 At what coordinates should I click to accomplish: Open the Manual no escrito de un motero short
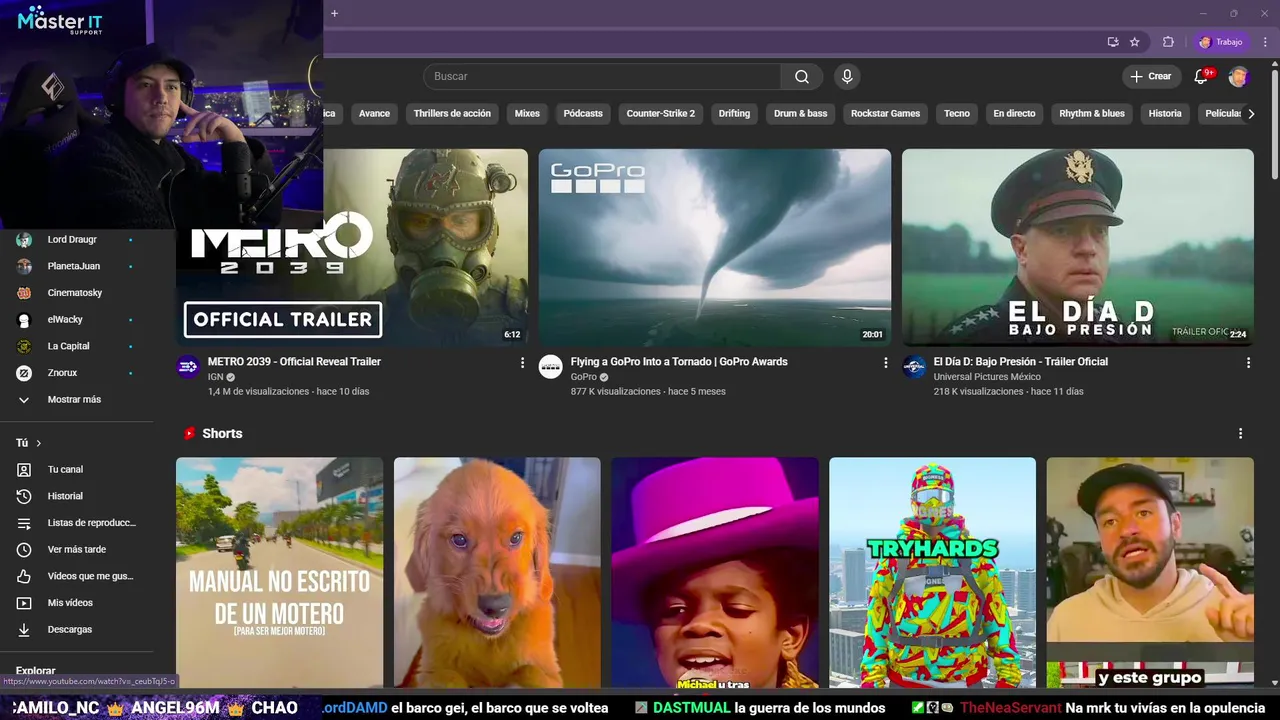click(279, 573)
